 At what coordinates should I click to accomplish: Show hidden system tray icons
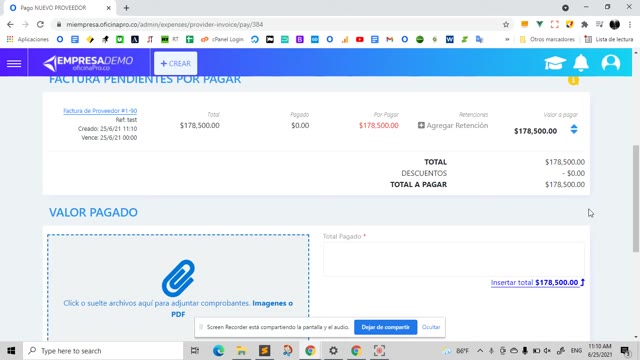click(480, 351)
